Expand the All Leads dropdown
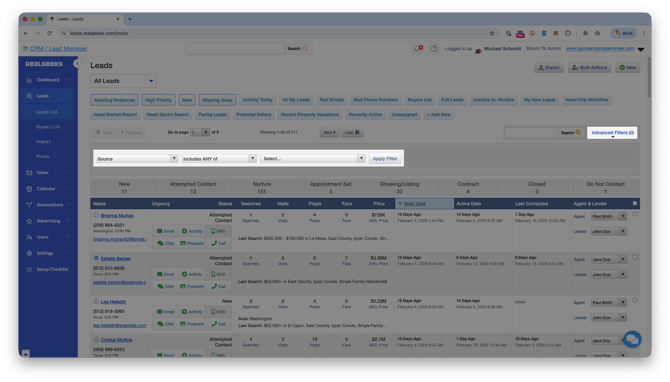This screenshot has height=382, width=670. (123, 81)
